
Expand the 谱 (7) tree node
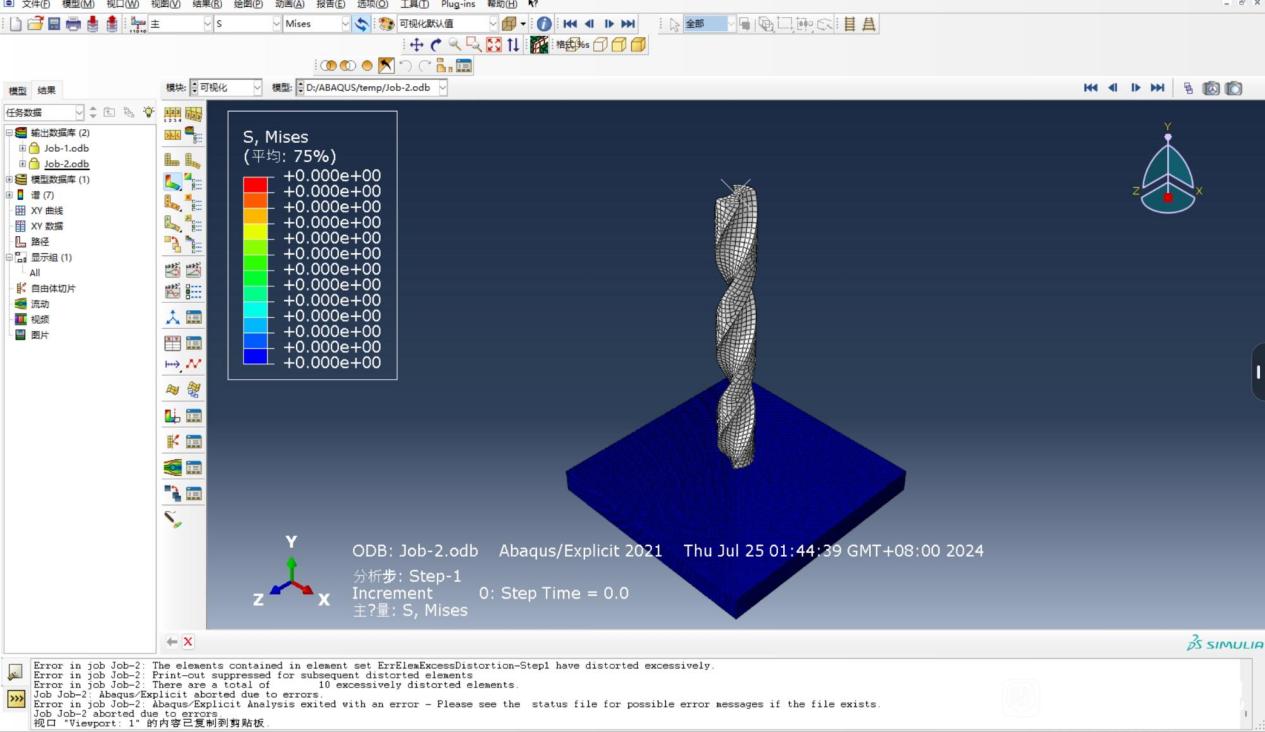[x=10, y=195]
